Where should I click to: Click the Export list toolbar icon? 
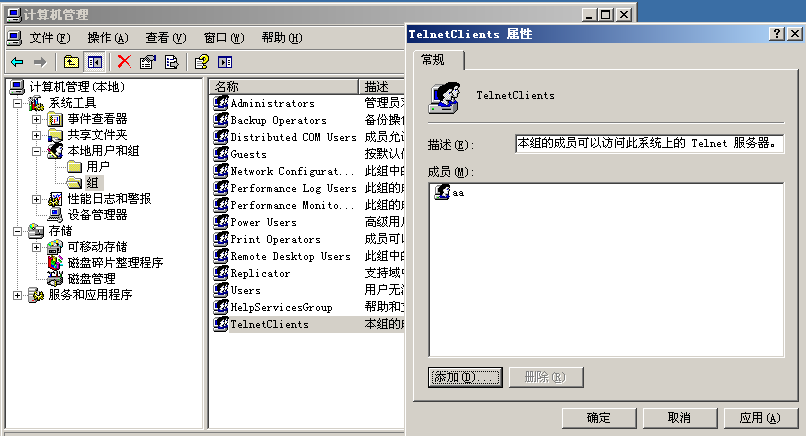[171, 62]
